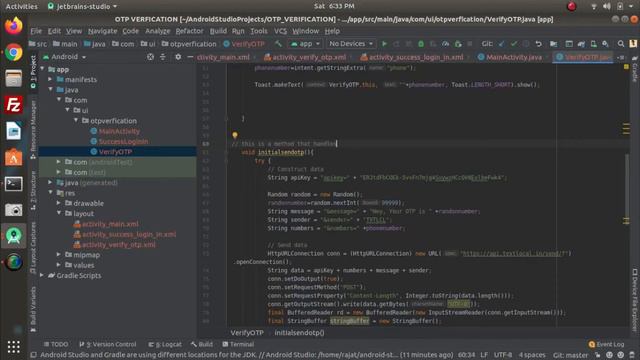Click the Git update project arrow icon
This screenshot has height=360, width=640.
[x=501, y=44]
